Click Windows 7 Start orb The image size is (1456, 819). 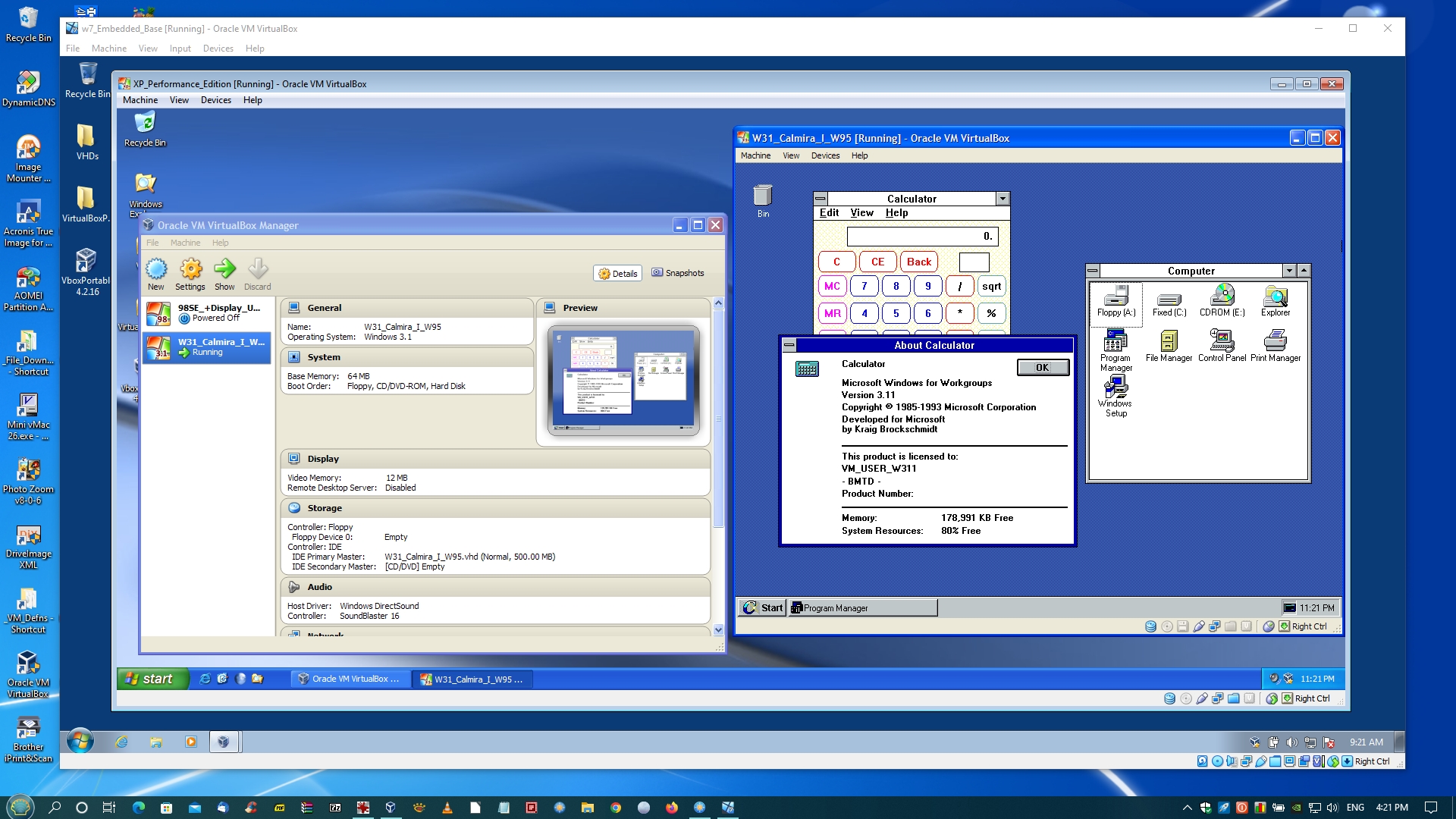(80, 741)
